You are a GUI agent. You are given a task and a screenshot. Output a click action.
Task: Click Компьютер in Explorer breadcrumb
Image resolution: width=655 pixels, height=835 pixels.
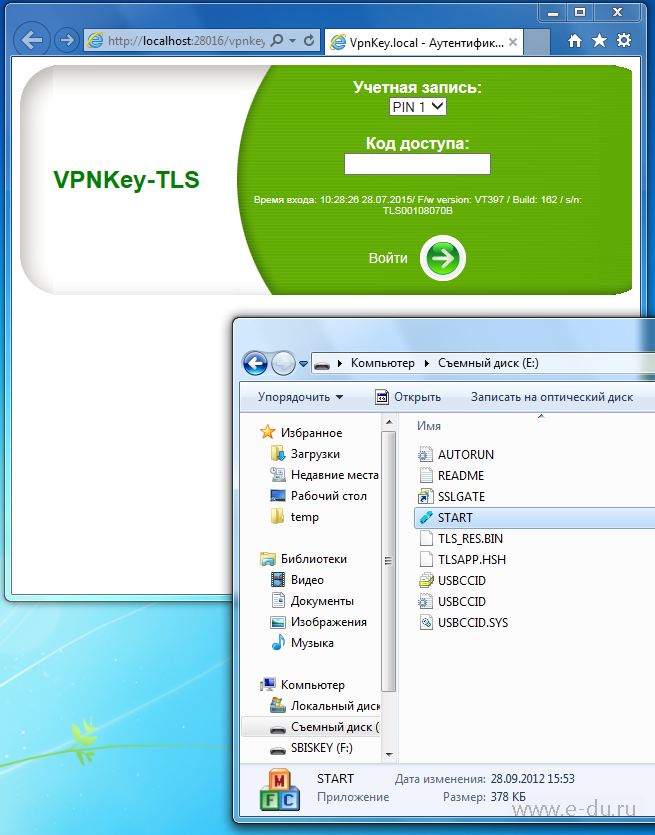(382, 363)
